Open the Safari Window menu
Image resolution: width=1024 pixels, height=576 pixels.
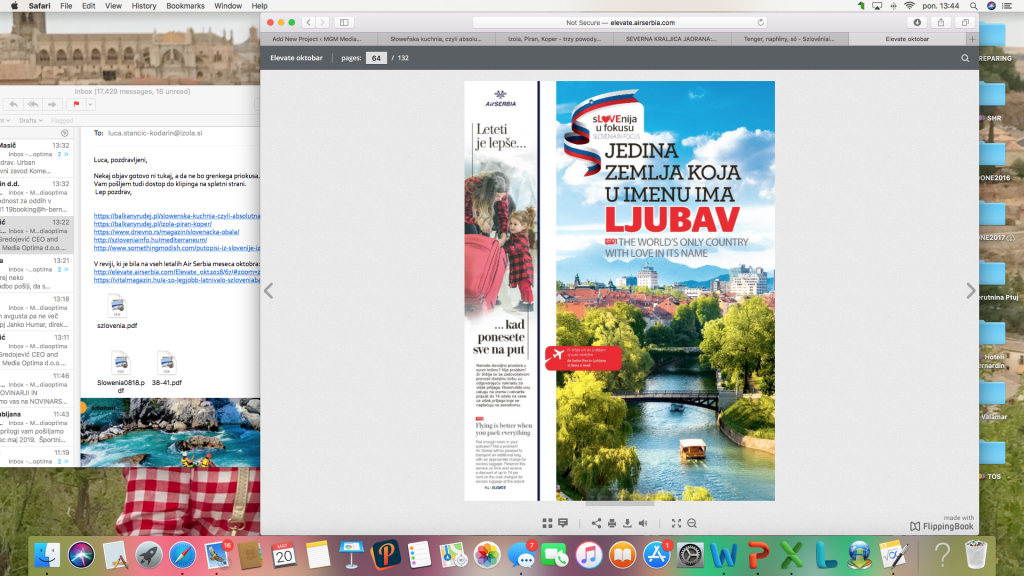tap(228, 6)
